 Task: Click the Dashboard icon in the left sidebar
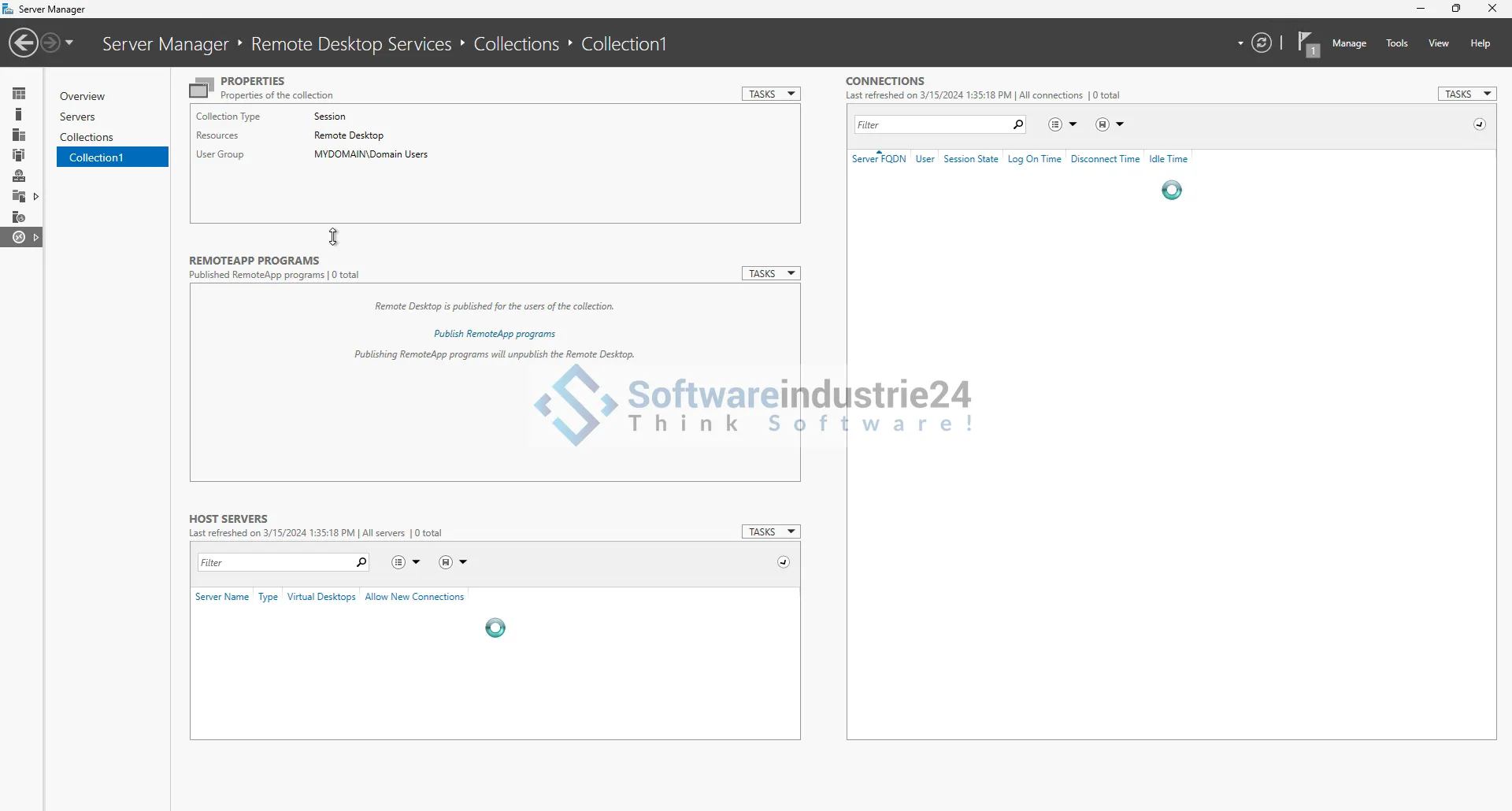point(20,94)
